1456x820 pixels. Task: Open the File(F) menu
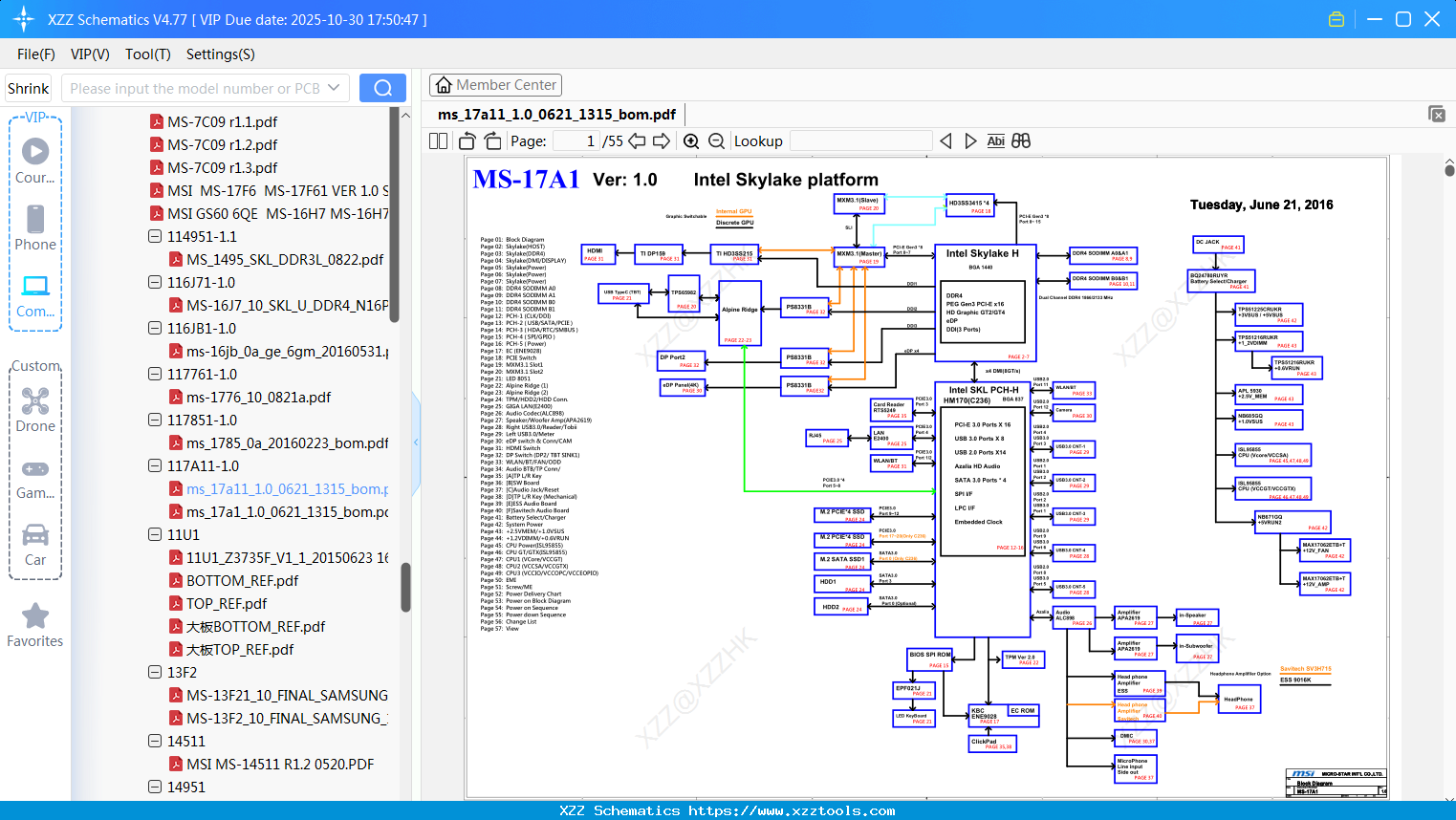[x=36, y=54]
